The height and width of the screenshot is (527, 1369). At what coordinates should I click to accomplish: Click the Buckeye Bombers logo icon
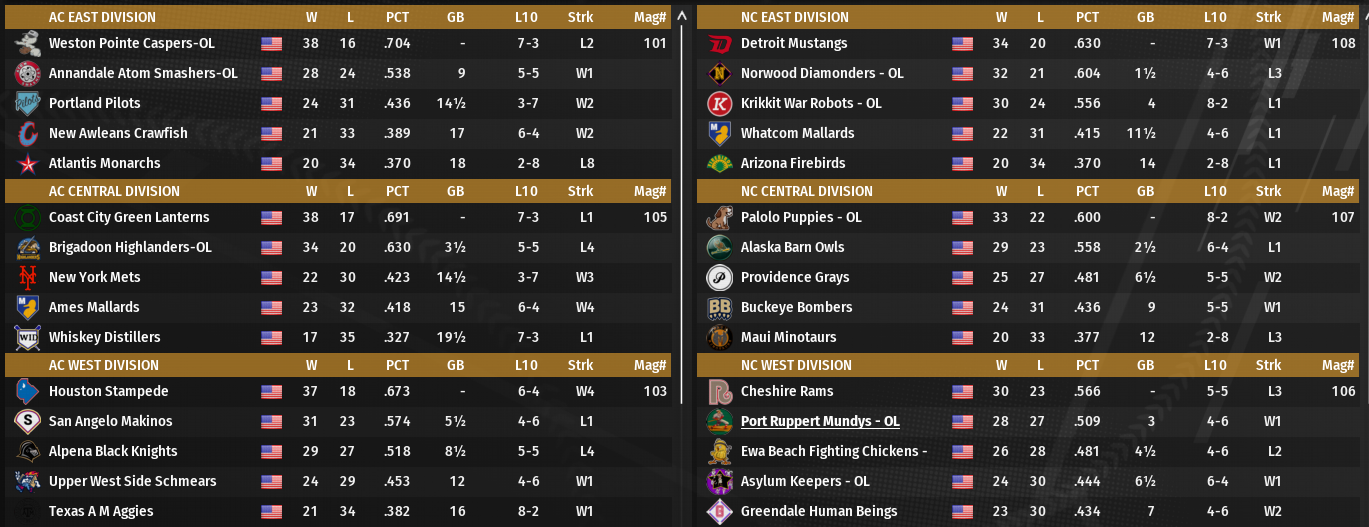[x=719, y=307]
